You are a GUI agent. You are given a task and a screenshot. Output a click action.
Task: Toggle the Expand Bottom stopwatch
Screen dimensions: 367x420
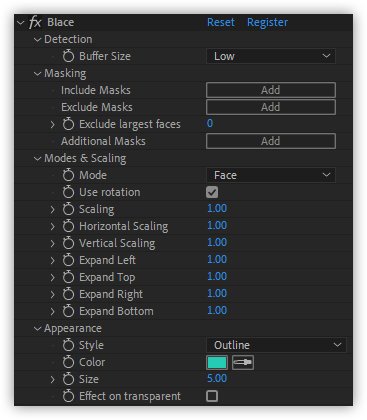tap(68, 311)
